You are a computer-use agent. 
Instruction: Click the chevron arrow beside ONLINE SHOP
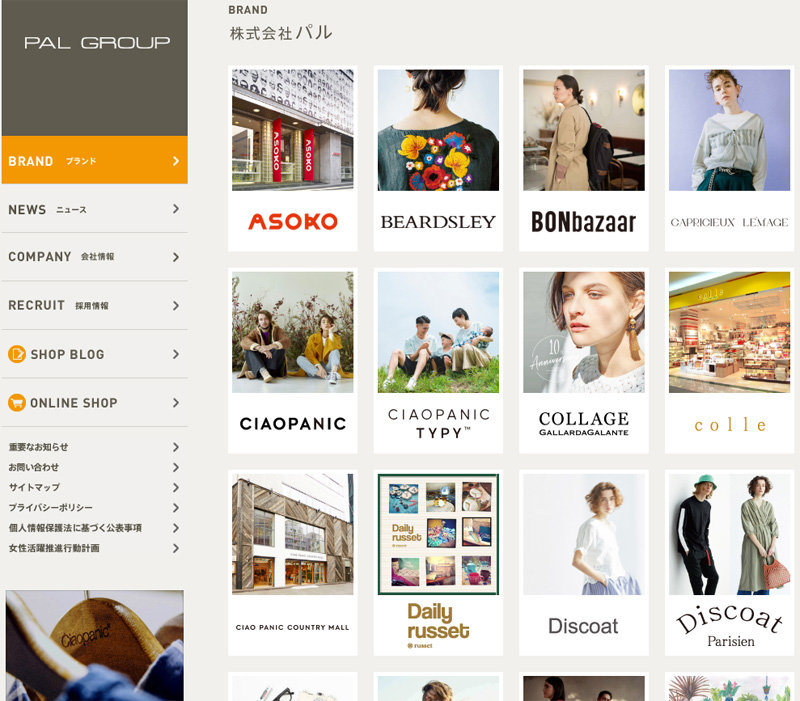(x=176, y=403)
